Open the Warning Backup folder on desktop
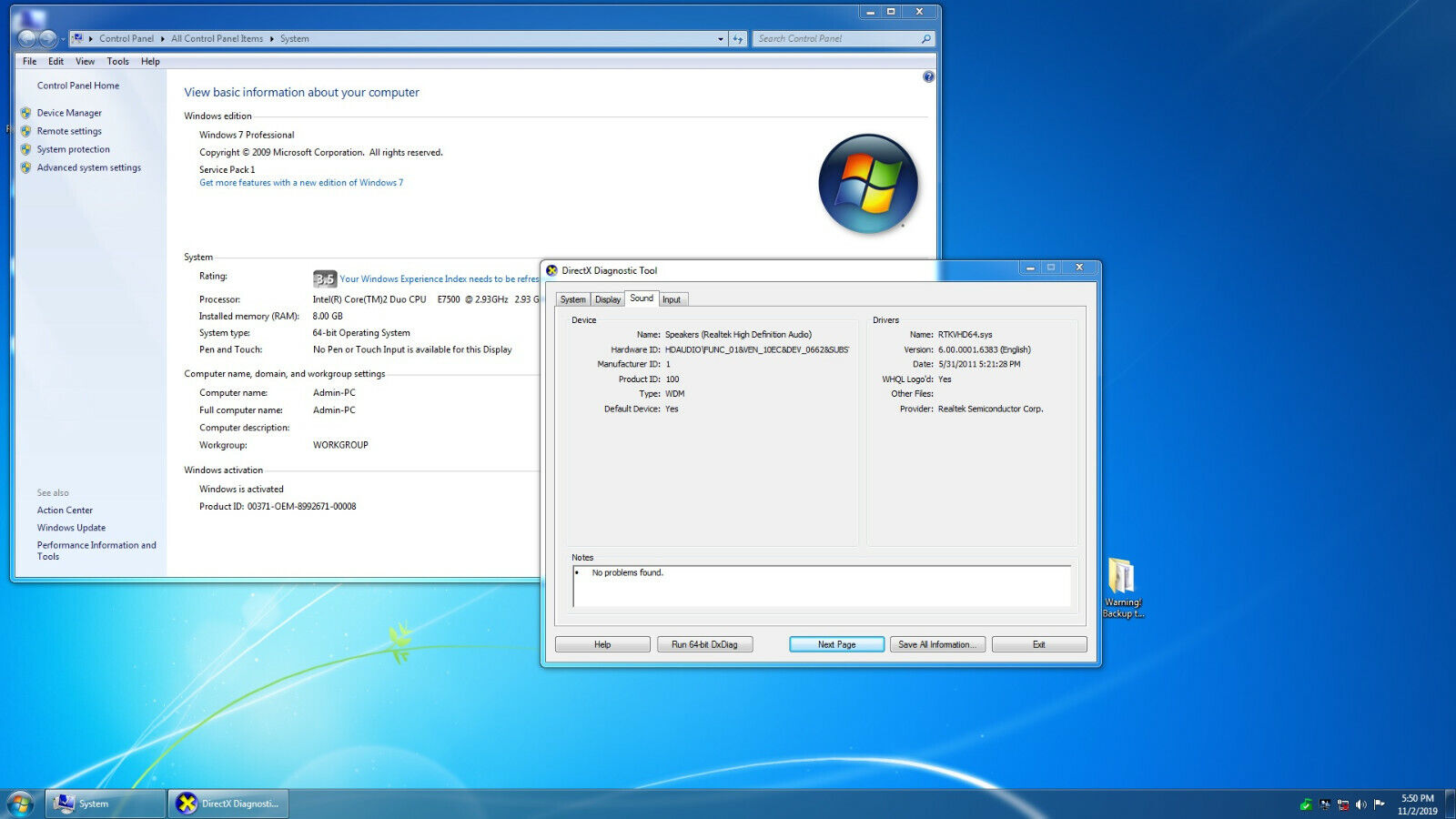The image size is (1456, 819). (x=1122, y=588)
